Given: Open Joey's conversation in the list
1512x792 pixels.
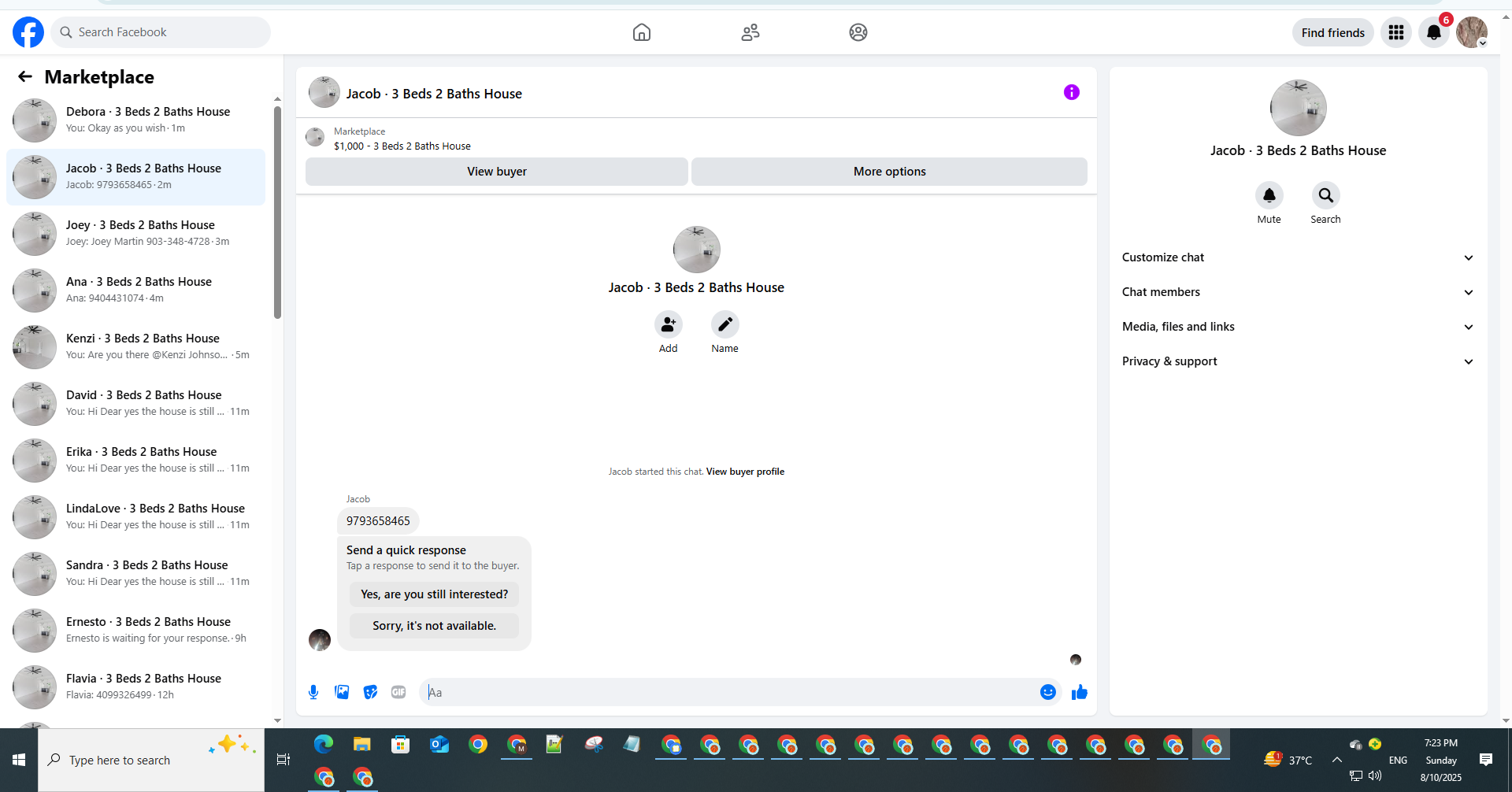Looking at the screenshot, I should point(135,234).
